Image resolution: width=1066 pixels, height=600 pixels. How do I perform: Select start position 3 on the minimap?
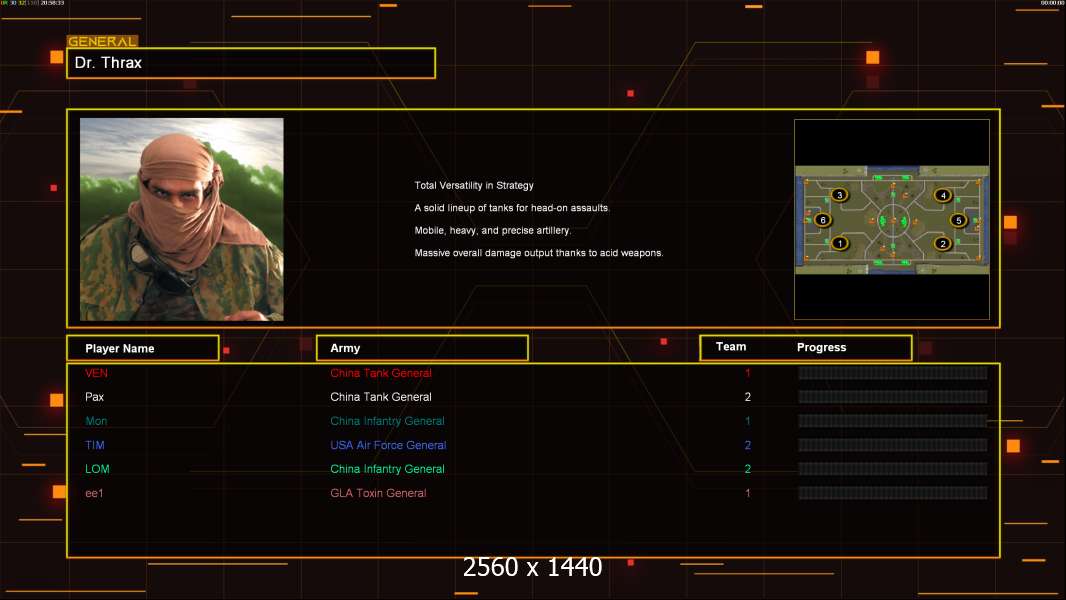[840, 195]
